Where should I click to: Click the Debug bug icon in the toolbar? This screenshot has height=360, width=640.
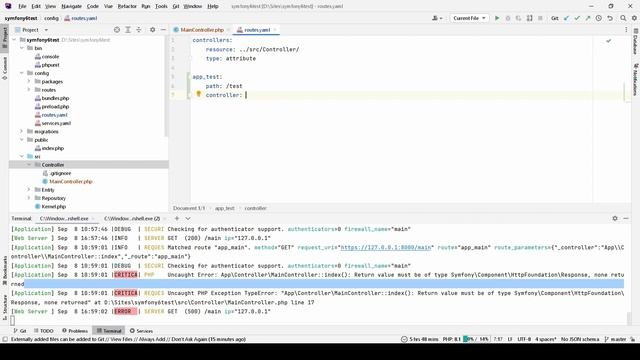click(x=508, y=18)
